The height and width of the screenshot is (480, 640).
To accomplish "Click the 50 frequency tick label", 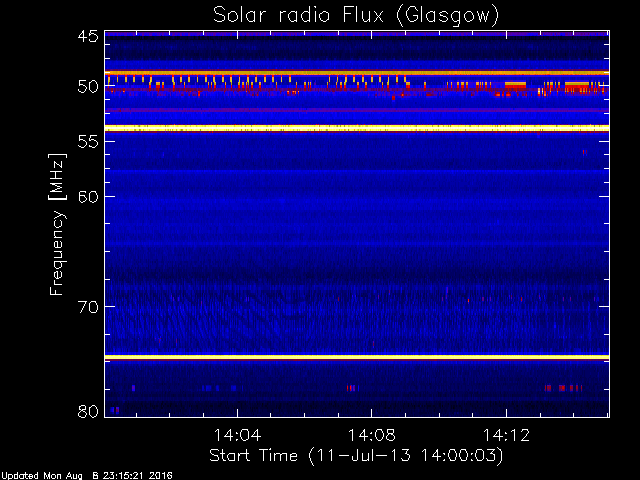I will [x=88, y=87].
